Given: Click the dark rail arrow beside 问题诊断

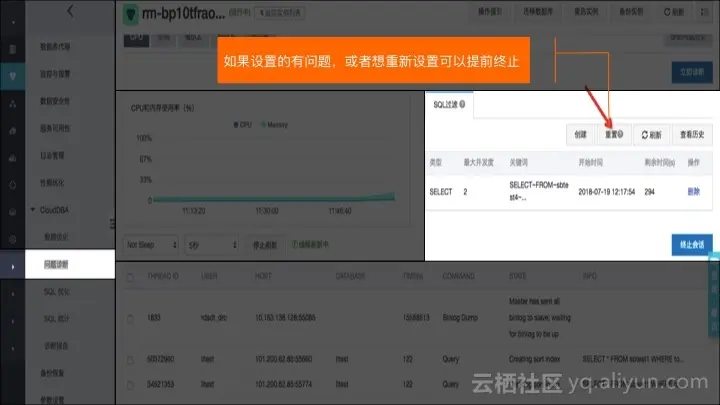Looking at the screenshot, I should (x=12, y=266).
